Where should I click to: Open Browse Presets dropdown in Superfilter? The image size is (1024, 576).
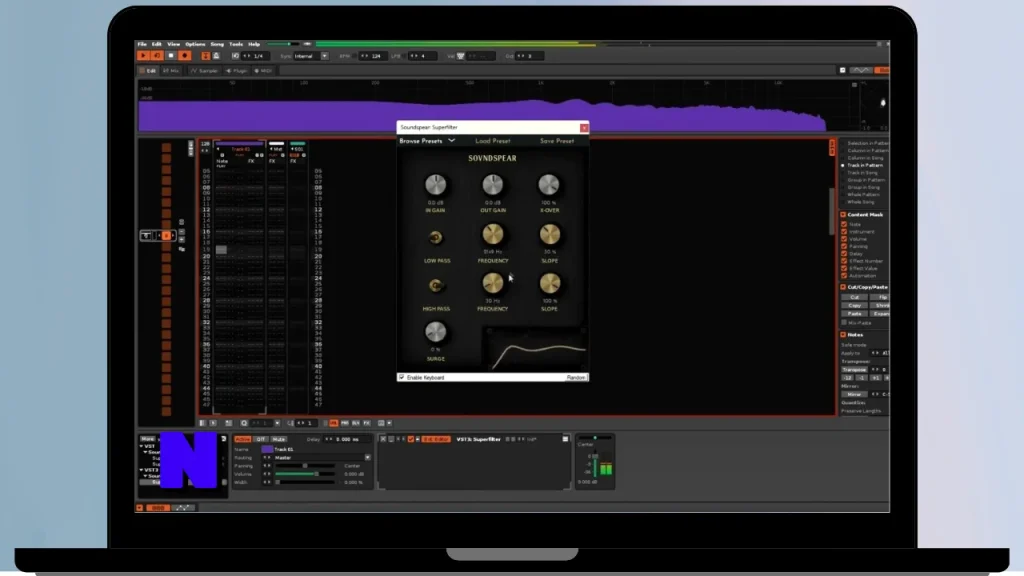click(427, 141)
